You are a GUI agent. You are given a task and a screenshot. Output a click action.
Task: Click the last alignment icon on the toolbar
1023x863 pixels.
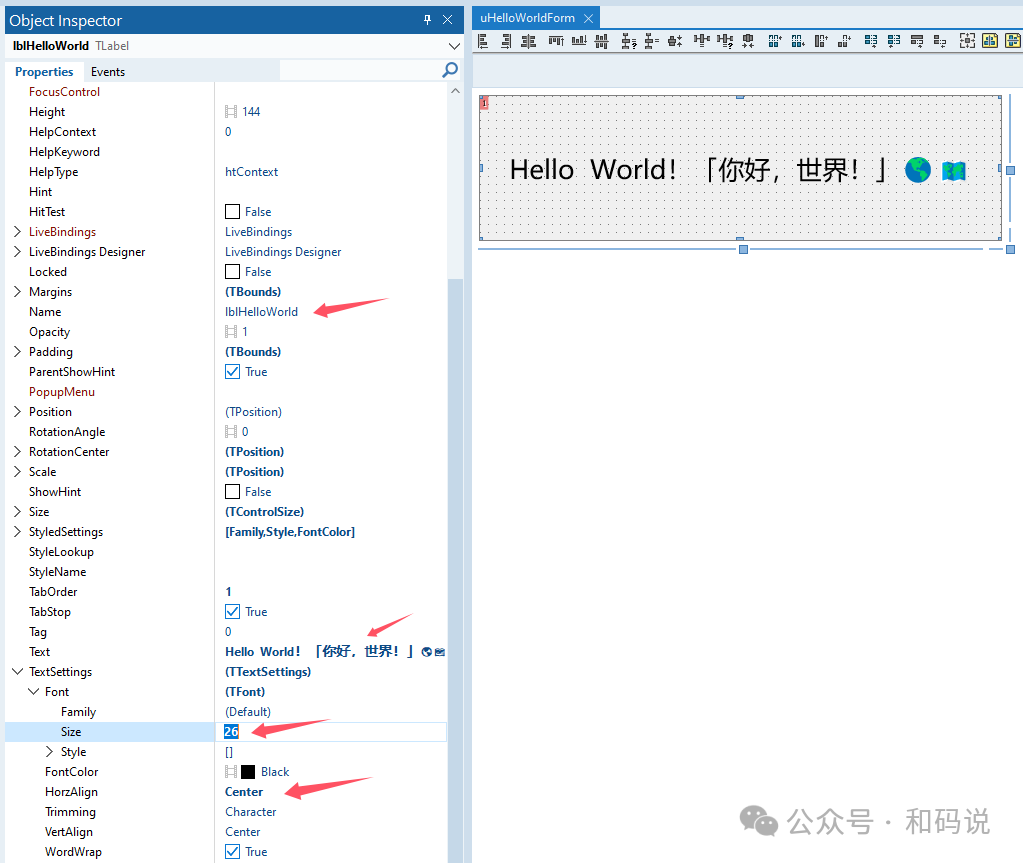click(1012, 40)
